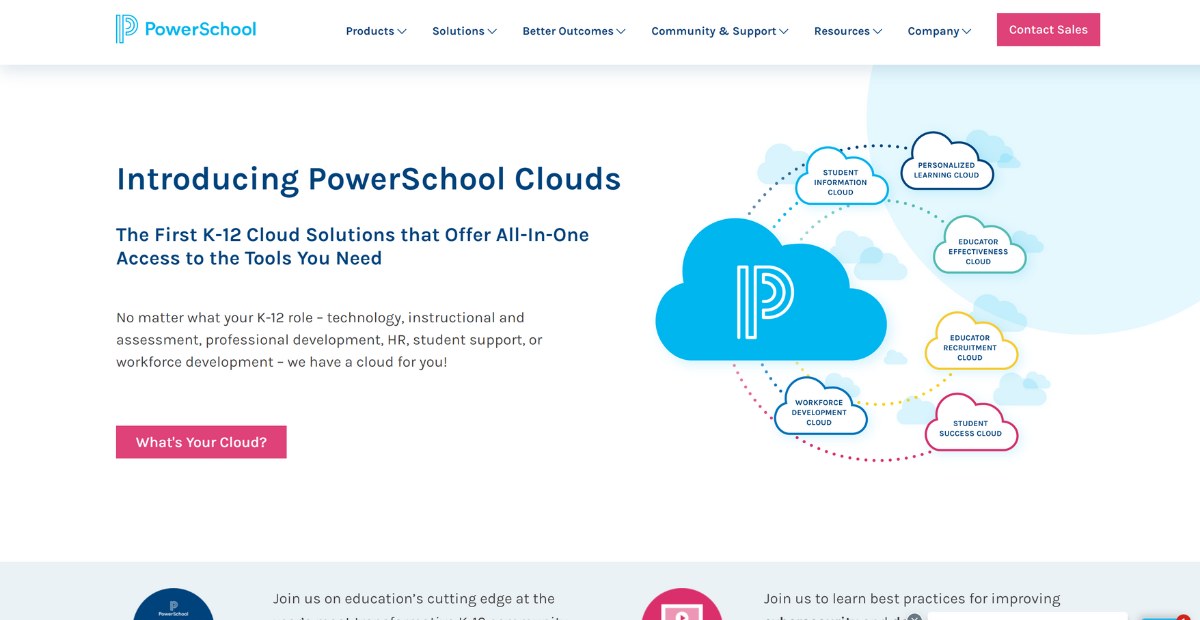Click the 'No matter what your K-12 role' paragraph
The height and width of the screenshot is (620, 1200).
(329, 339)
